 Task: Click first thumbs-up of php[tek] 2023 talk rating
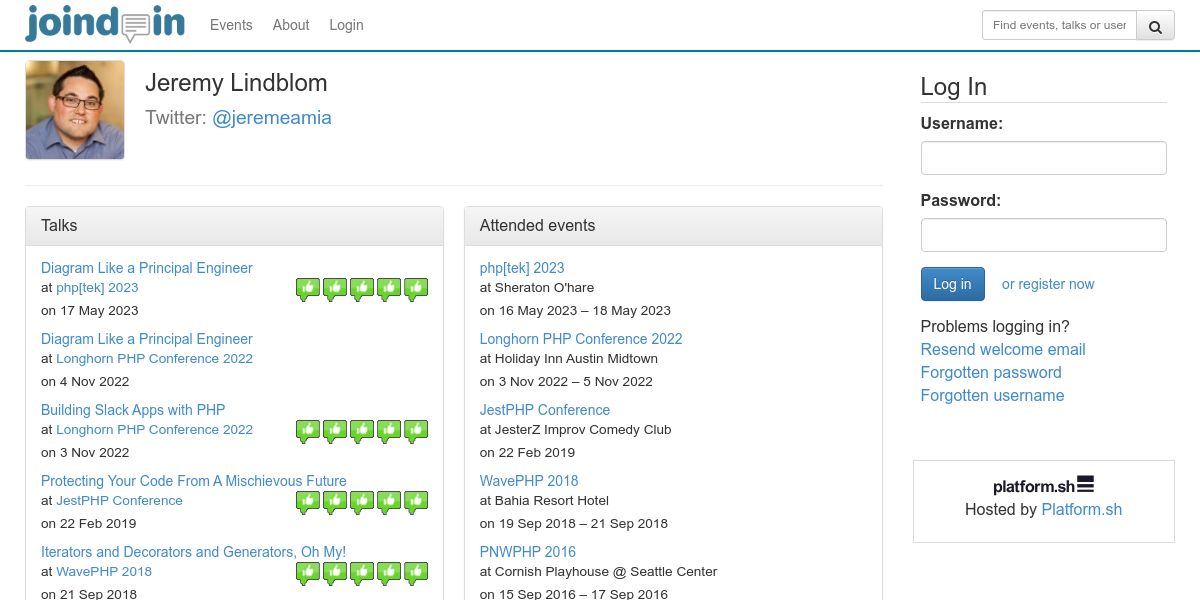pyautogui.click(x=308, y=289)
